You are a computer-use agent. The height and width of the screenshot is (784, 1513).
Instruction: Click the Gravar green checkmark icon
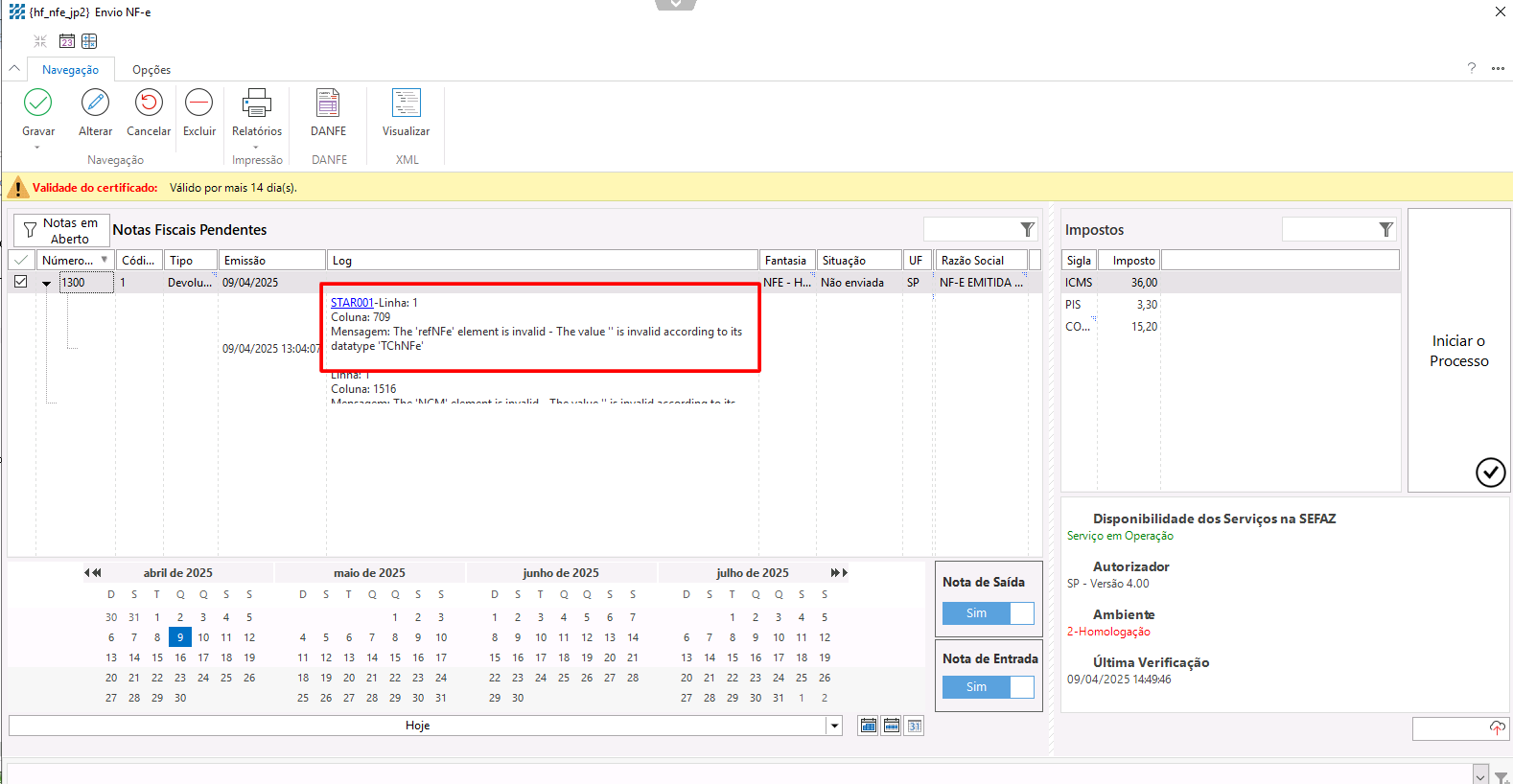[38, 103]
